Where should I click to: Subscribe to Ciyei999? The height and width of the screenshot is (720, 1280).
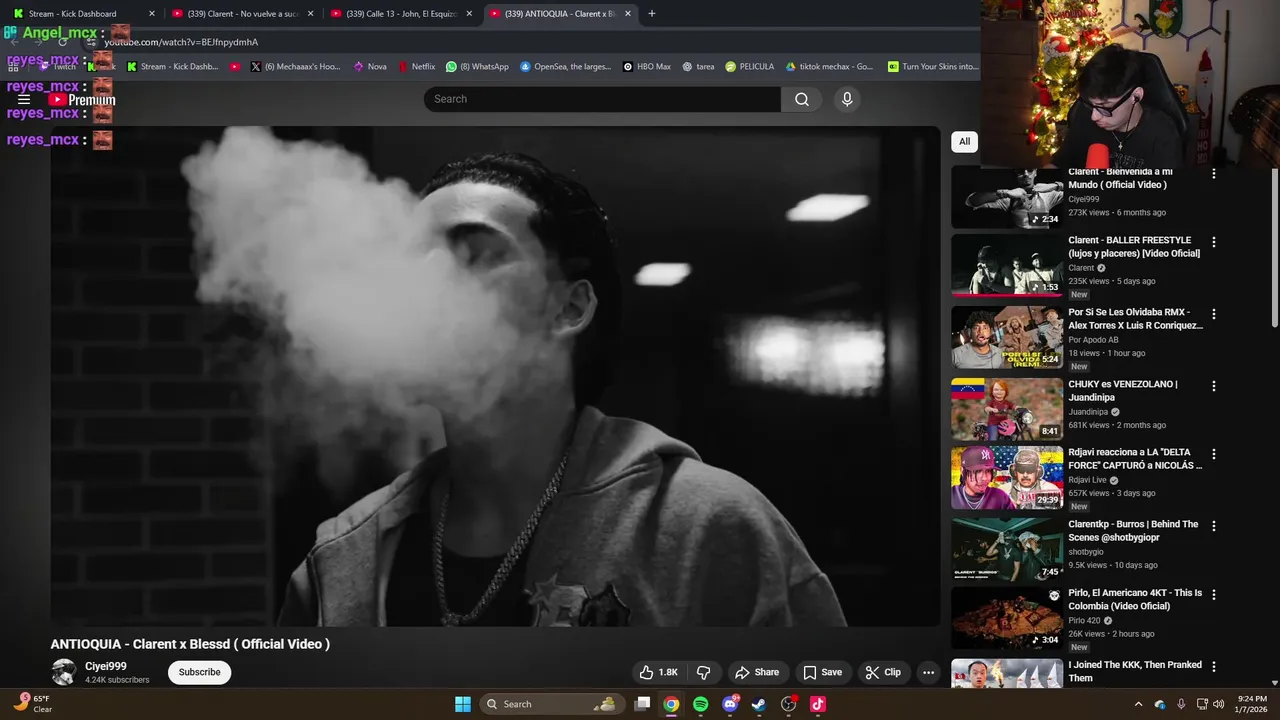(x=199, y=672)
